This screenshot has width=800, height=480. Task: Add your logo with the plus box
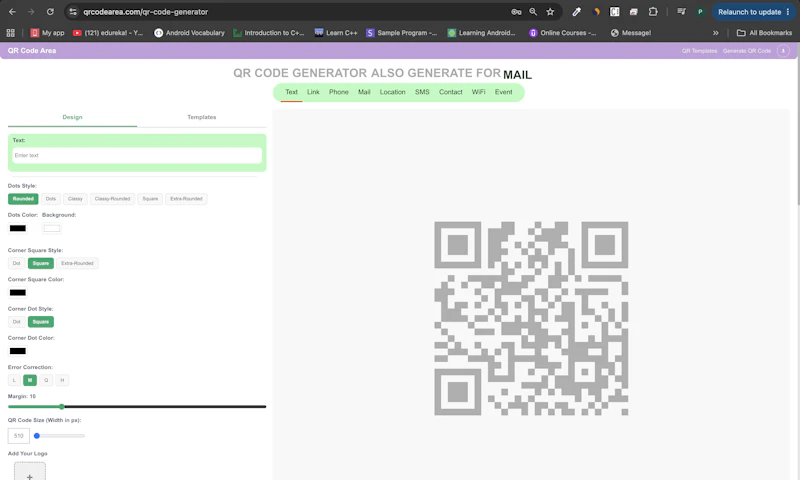30,472
